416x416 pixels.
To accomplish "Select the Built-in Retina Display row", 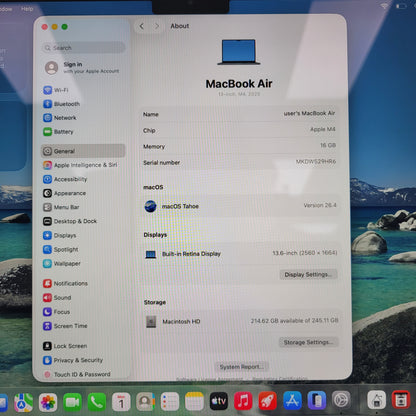I will [240, 254].
